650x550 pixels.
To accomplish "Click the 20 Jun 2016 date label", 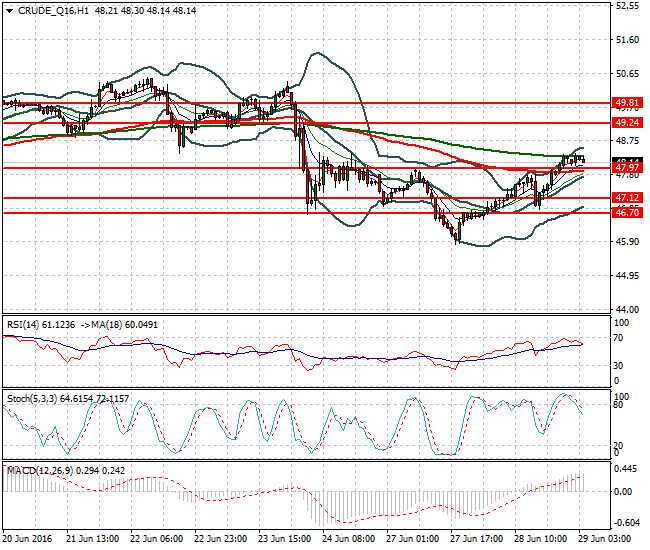I will coord(27,539).
